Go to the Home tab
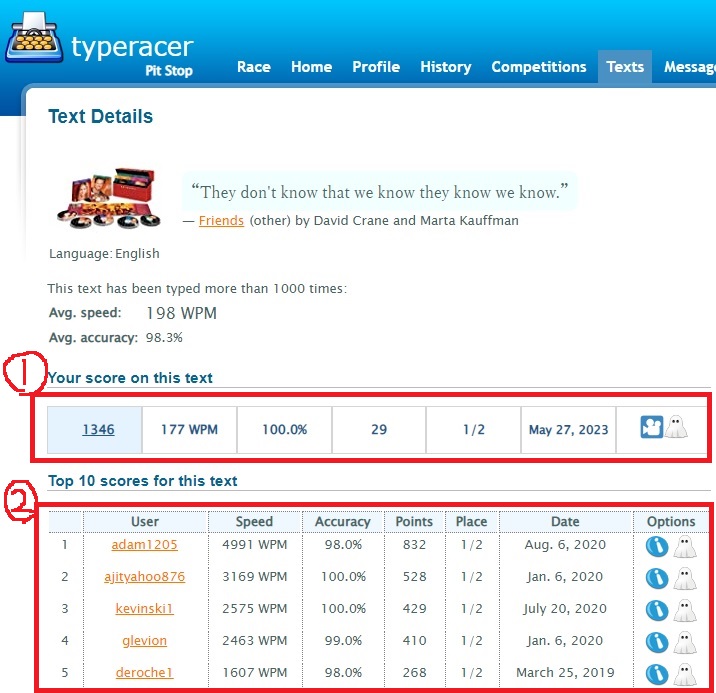The height and width of the screenshot is (693, 716). (311, 67)
